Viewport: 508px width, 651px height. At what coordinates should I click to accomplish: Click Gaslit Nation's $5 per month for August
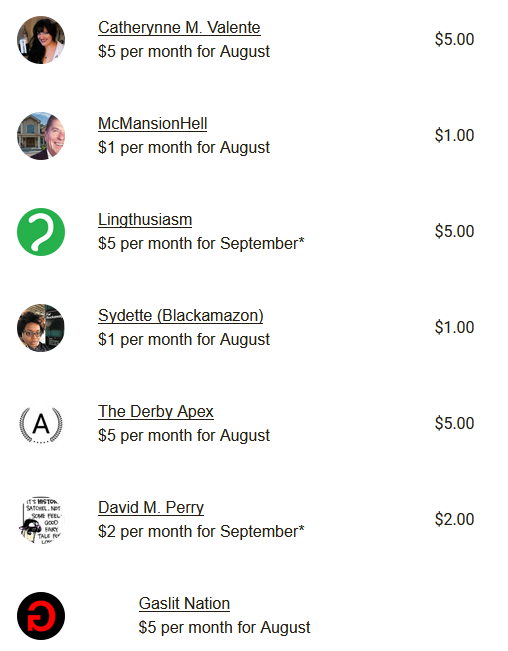[x=225, y=627]
